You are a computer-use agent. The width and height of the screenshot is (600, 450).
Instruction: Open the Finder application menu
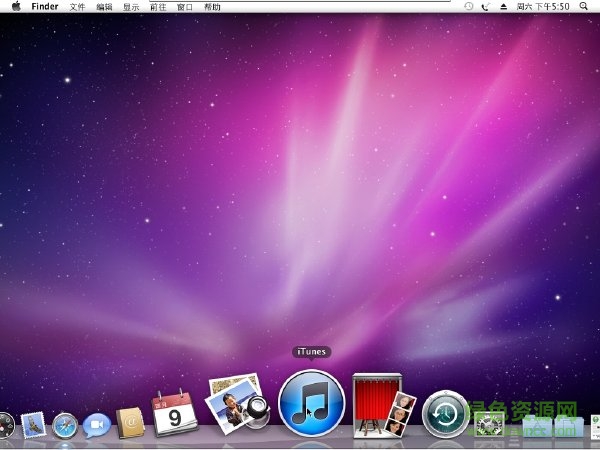coord(45,6)
